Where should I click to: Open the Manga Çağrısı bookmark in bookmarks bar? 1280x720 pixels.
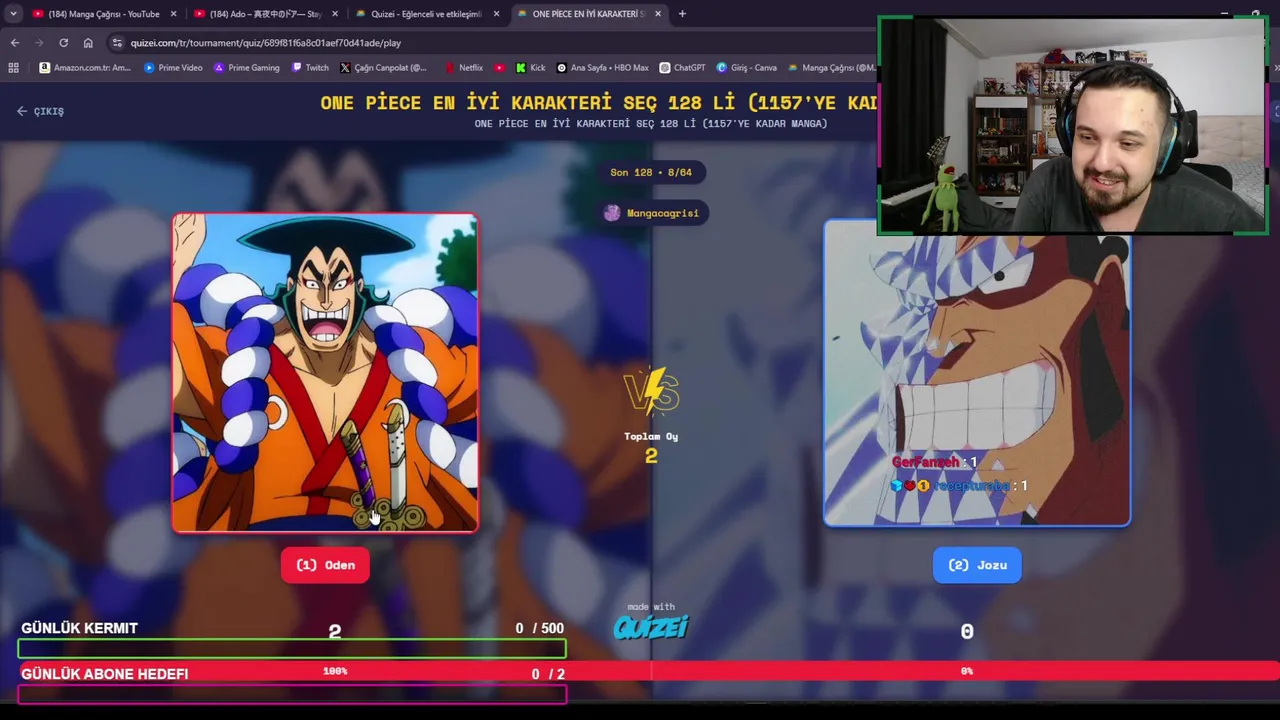832,68
